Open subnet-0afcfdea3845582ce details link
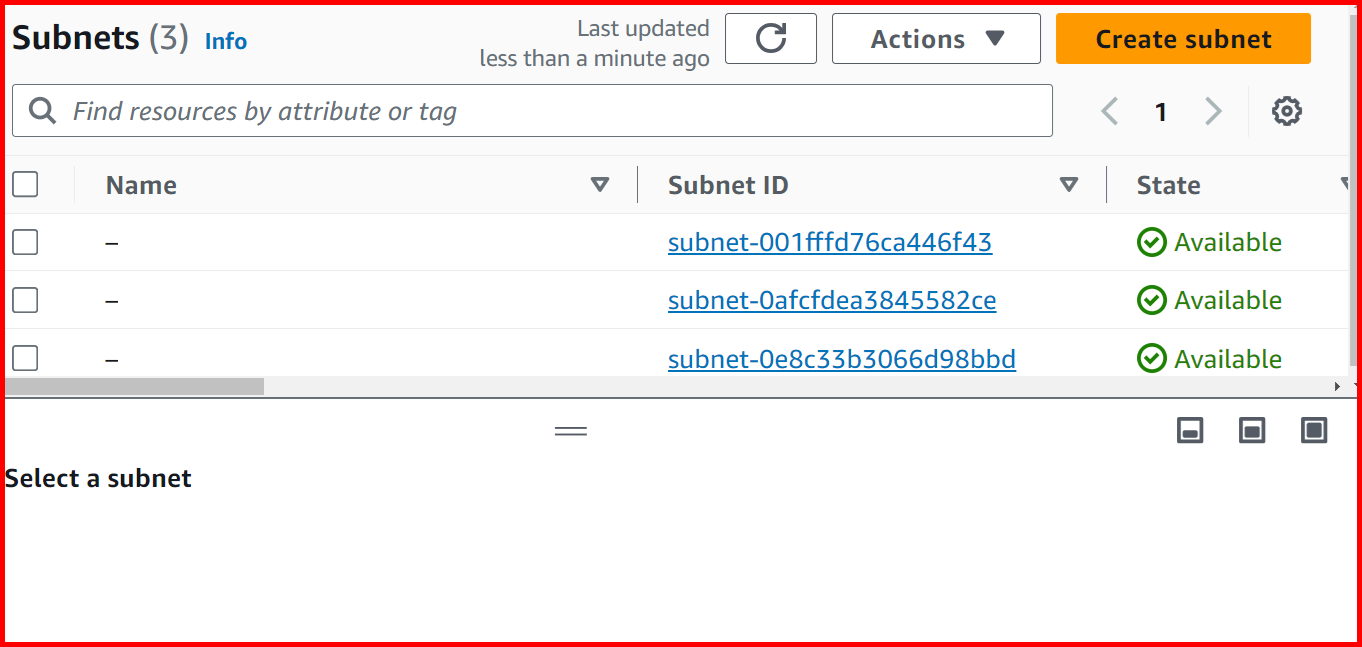Screen dimensions: 1362x647 (x=832, y=300)
